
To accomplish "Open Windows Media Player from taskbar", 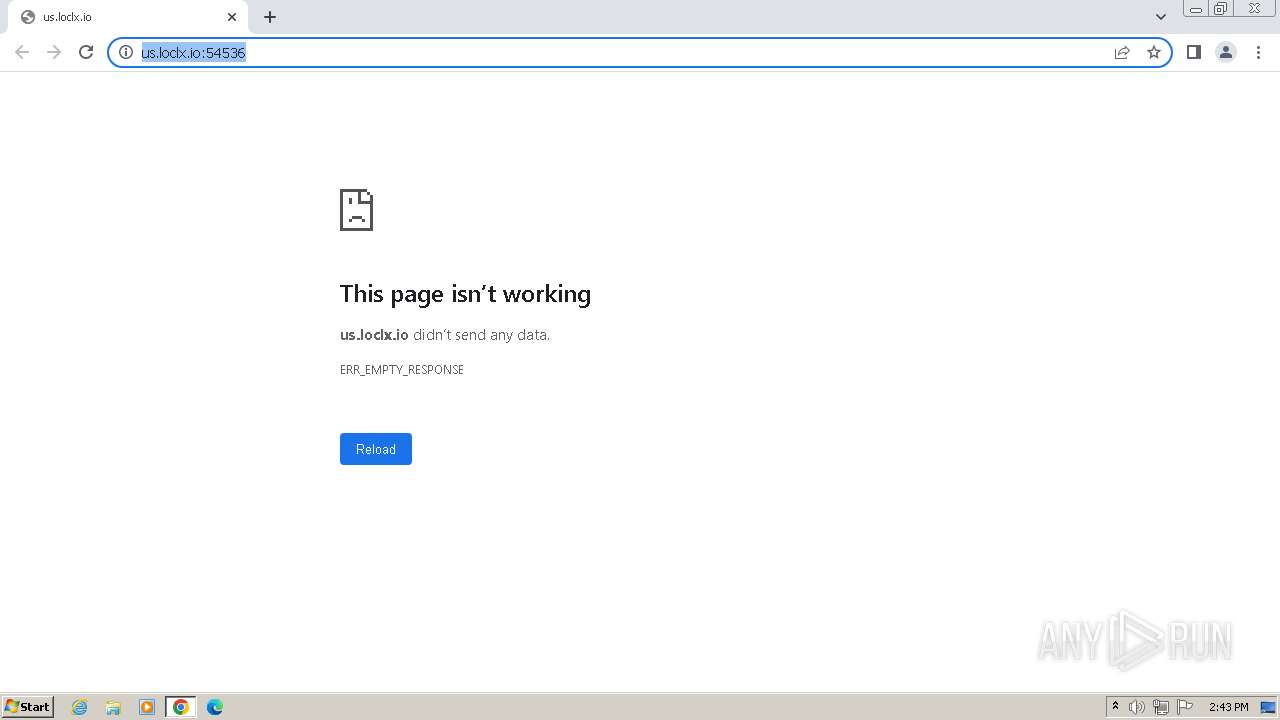I will 147,707.
